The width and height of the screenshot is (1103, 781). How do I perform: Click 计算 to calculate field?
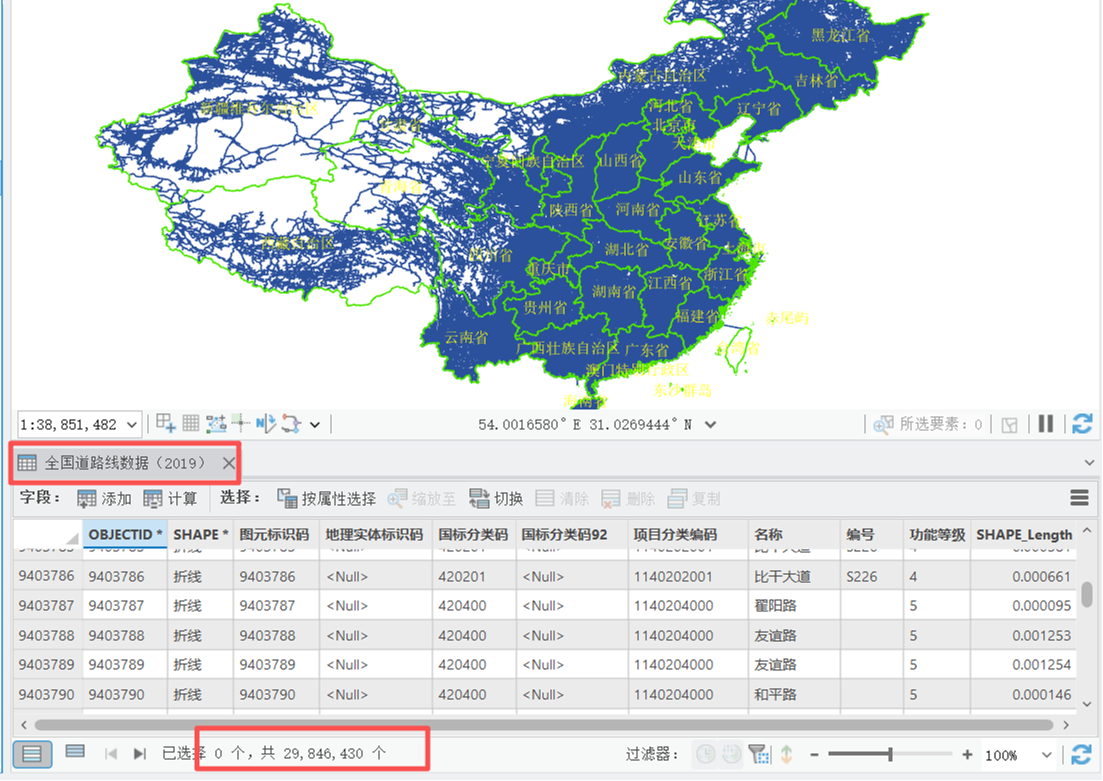pyautogui.click(x=170, y=499)
